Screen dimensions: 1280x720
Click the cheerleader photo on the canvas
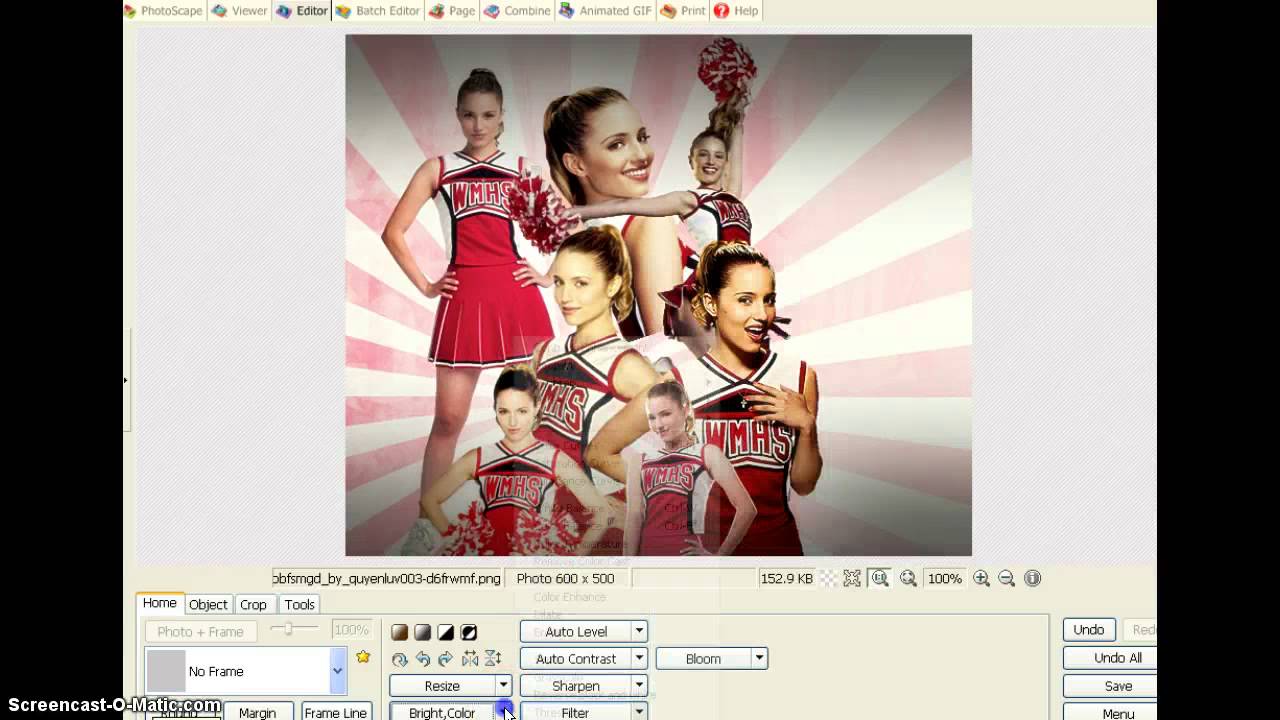(658, 295)
